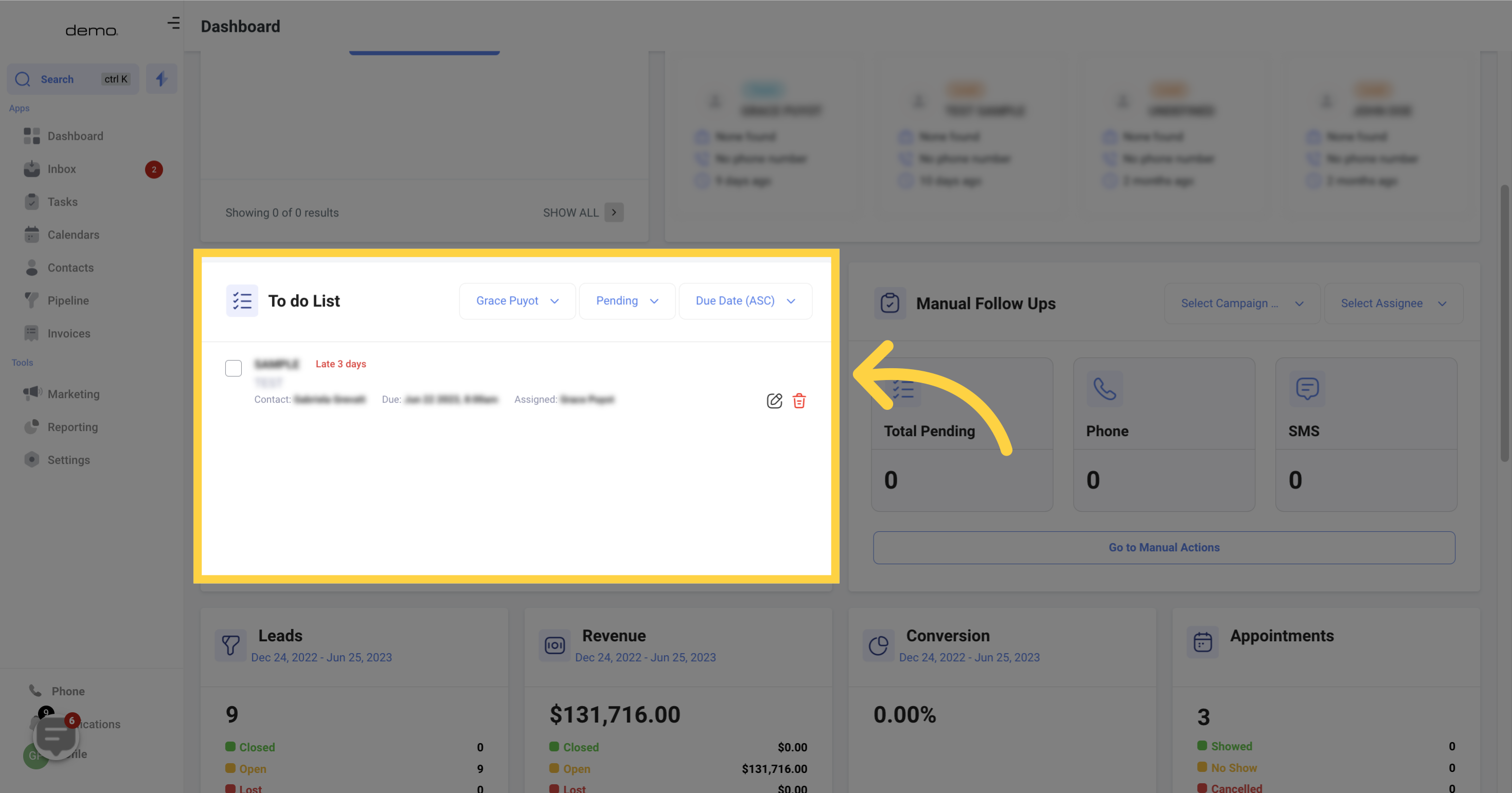1512x793 pixels.
Task: Click the Go to Manual Actions button
Action: (1164, 547)
